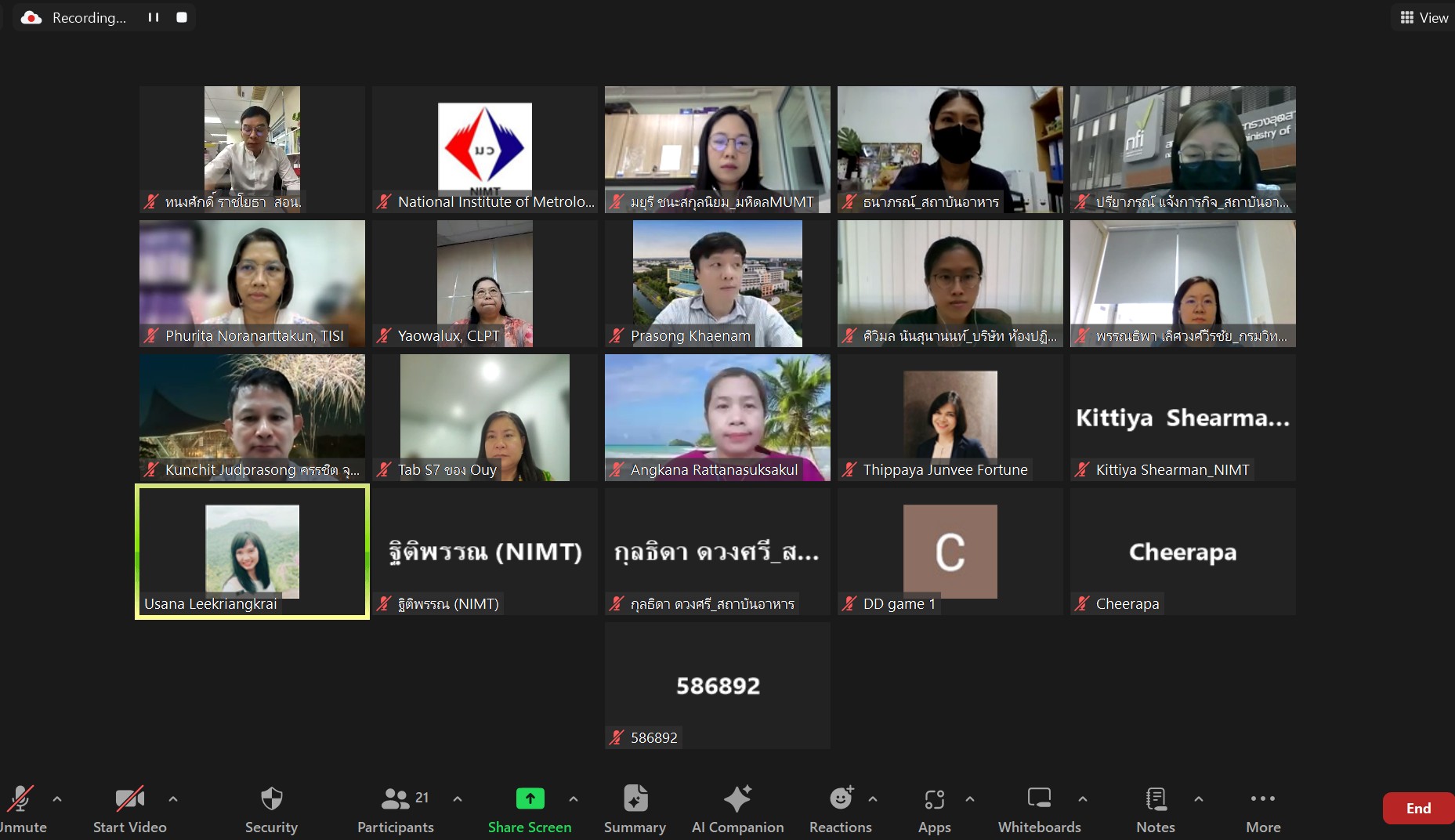Open the Security shield icon
The image size is (1455, 840).
pyautogui.click(x=271, y=799)
